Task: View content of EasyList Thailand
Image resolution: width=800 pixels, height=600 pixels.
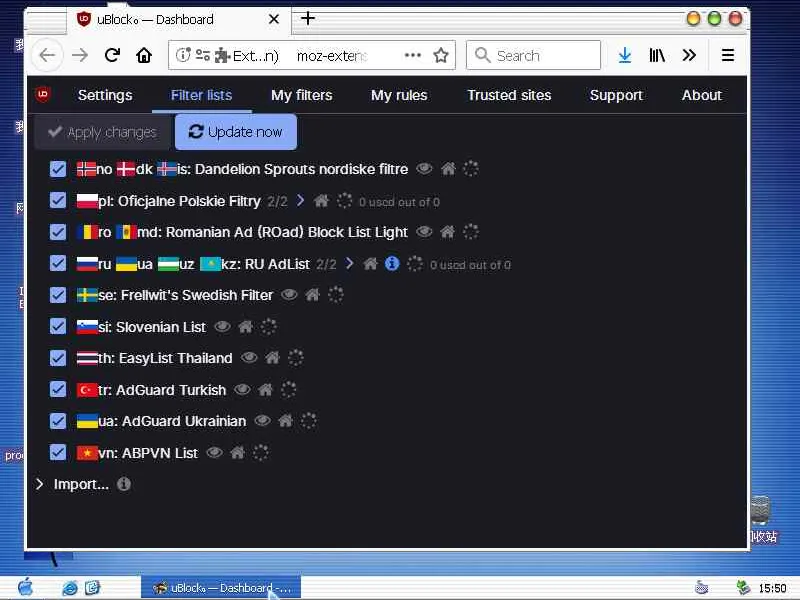Action: [x=249, y=358]
